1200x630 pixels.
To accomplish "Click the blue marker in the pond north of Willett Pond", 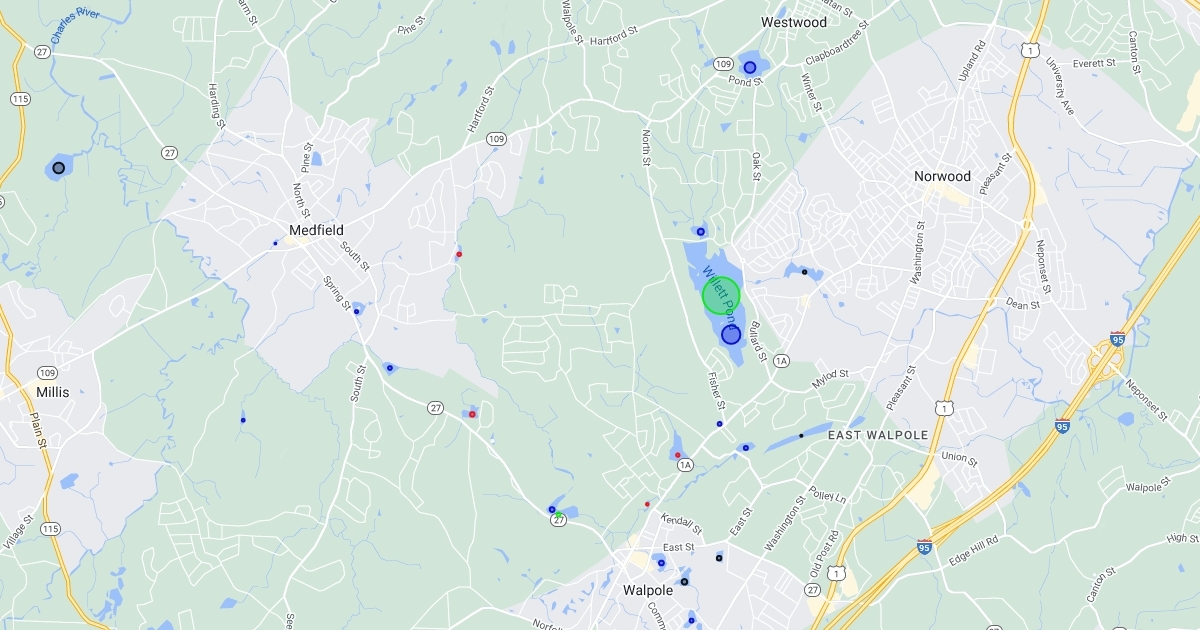I will click(x=701, y=232).
